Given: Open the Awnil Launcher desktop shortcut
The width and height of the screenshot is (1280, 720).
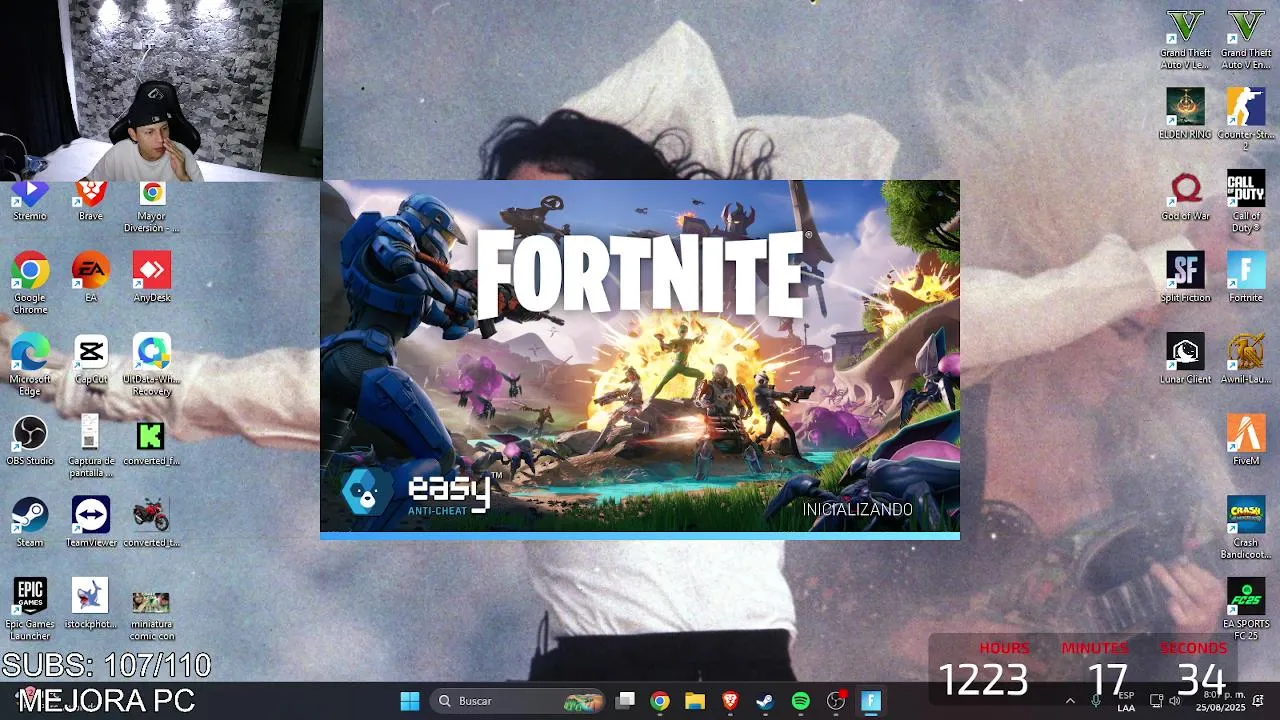Looking at the screenshot, I should (1246, 359).
